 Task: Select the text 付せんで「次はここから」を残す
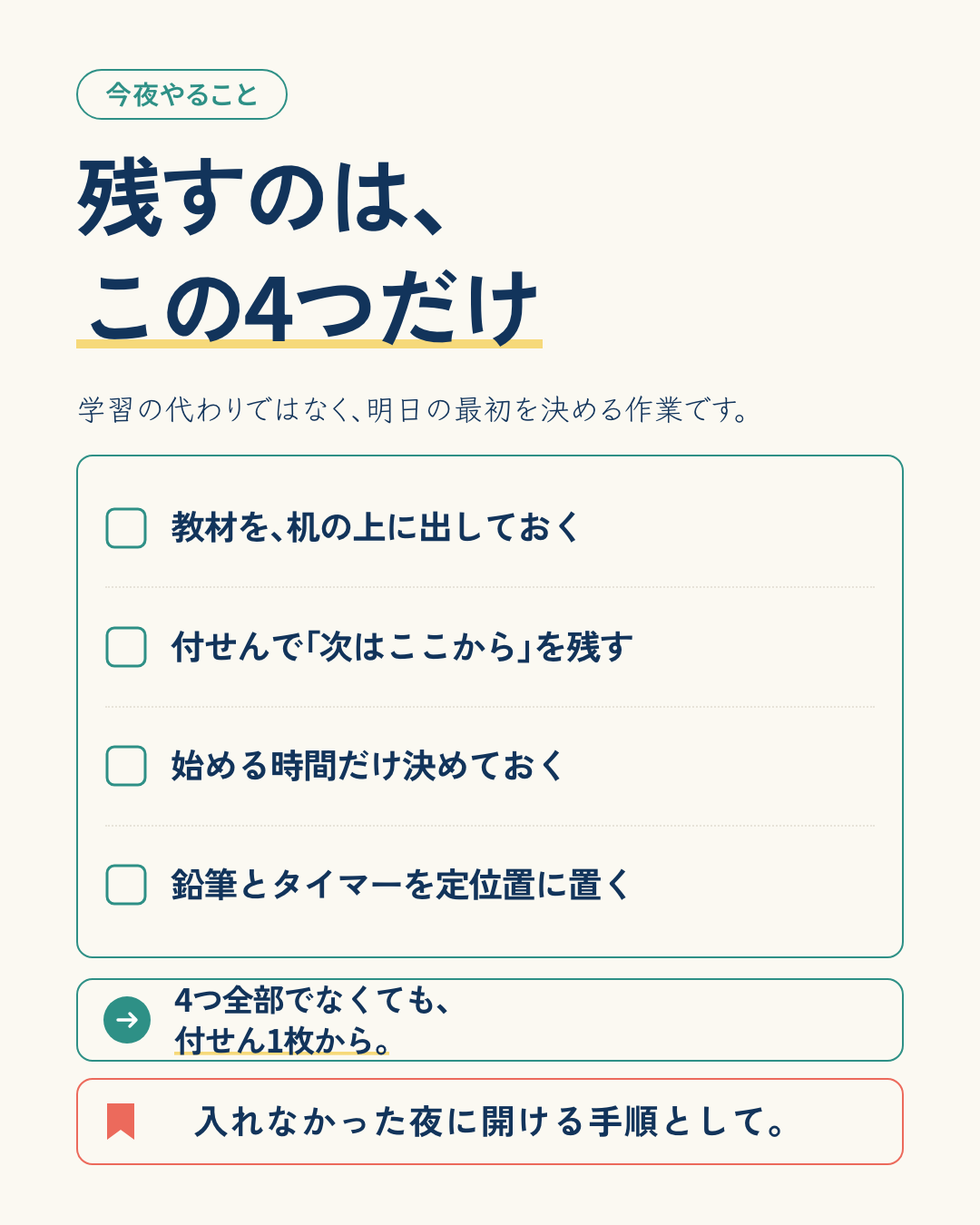click(402, 647)
